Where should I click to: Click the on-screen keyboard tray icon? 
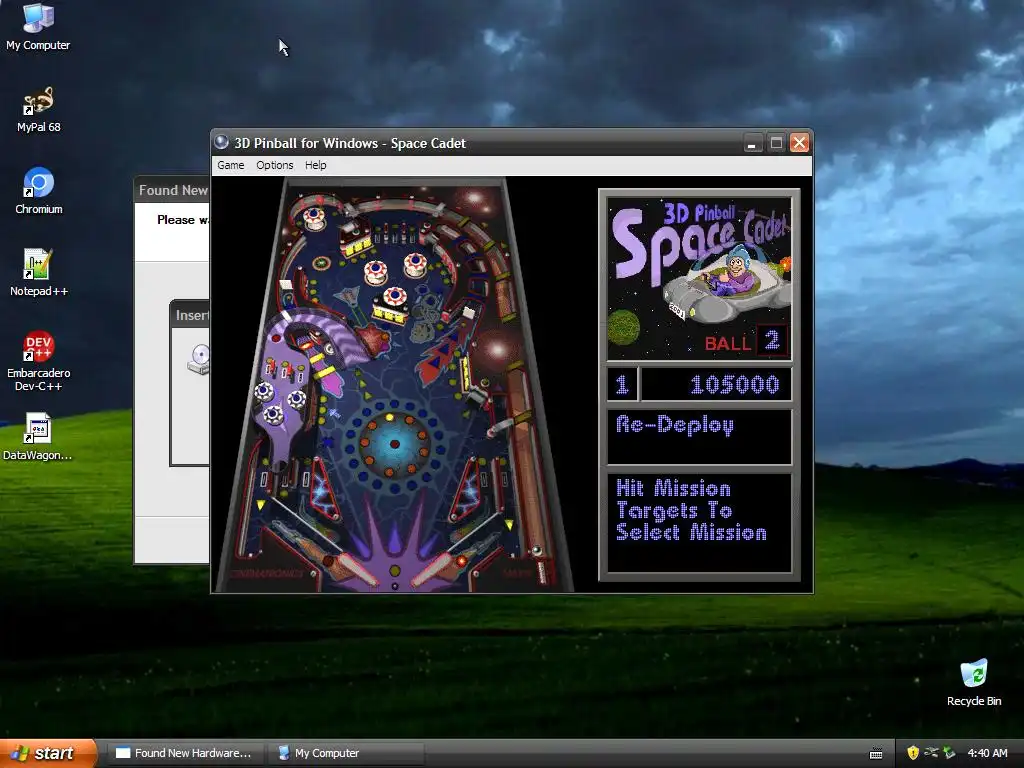(x=876, y=754)
